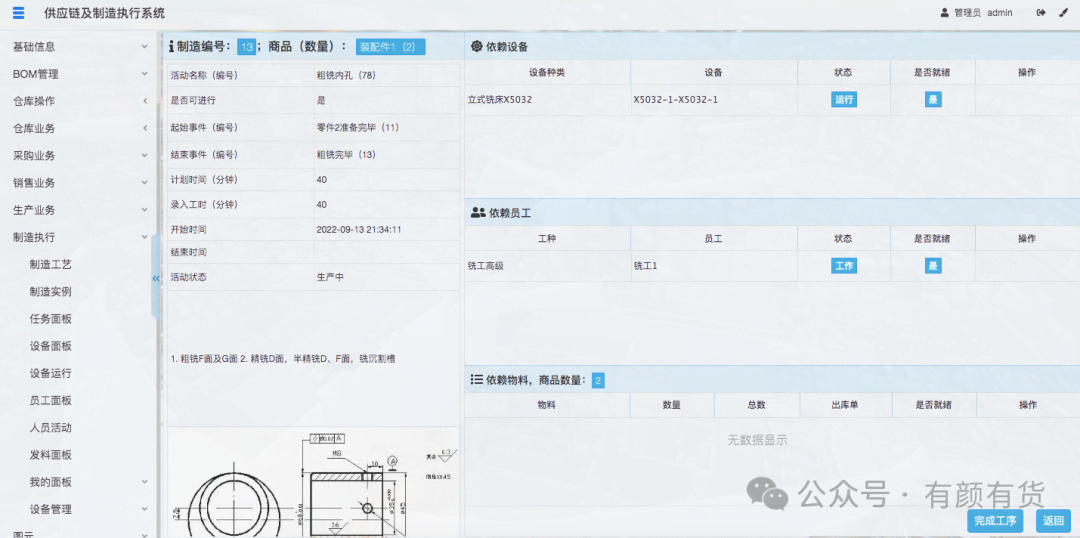Click the blue 装配件1 (2) product tag

pos(390,47)
